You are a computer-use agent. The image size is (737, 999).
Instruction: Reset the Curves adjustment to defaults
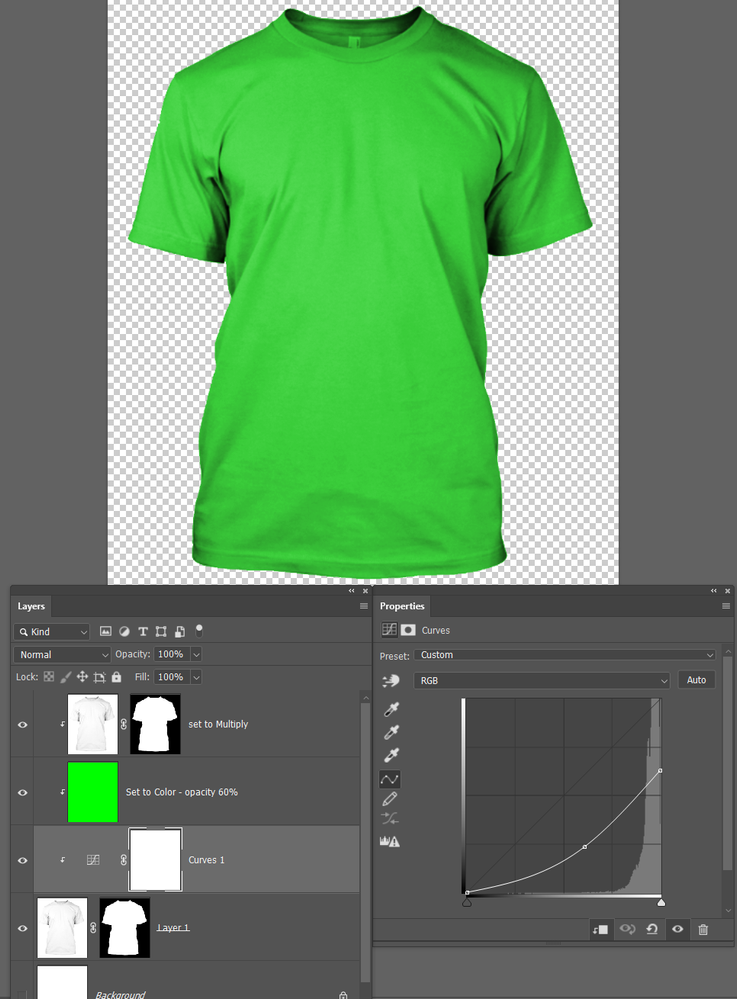coord(652,929)
